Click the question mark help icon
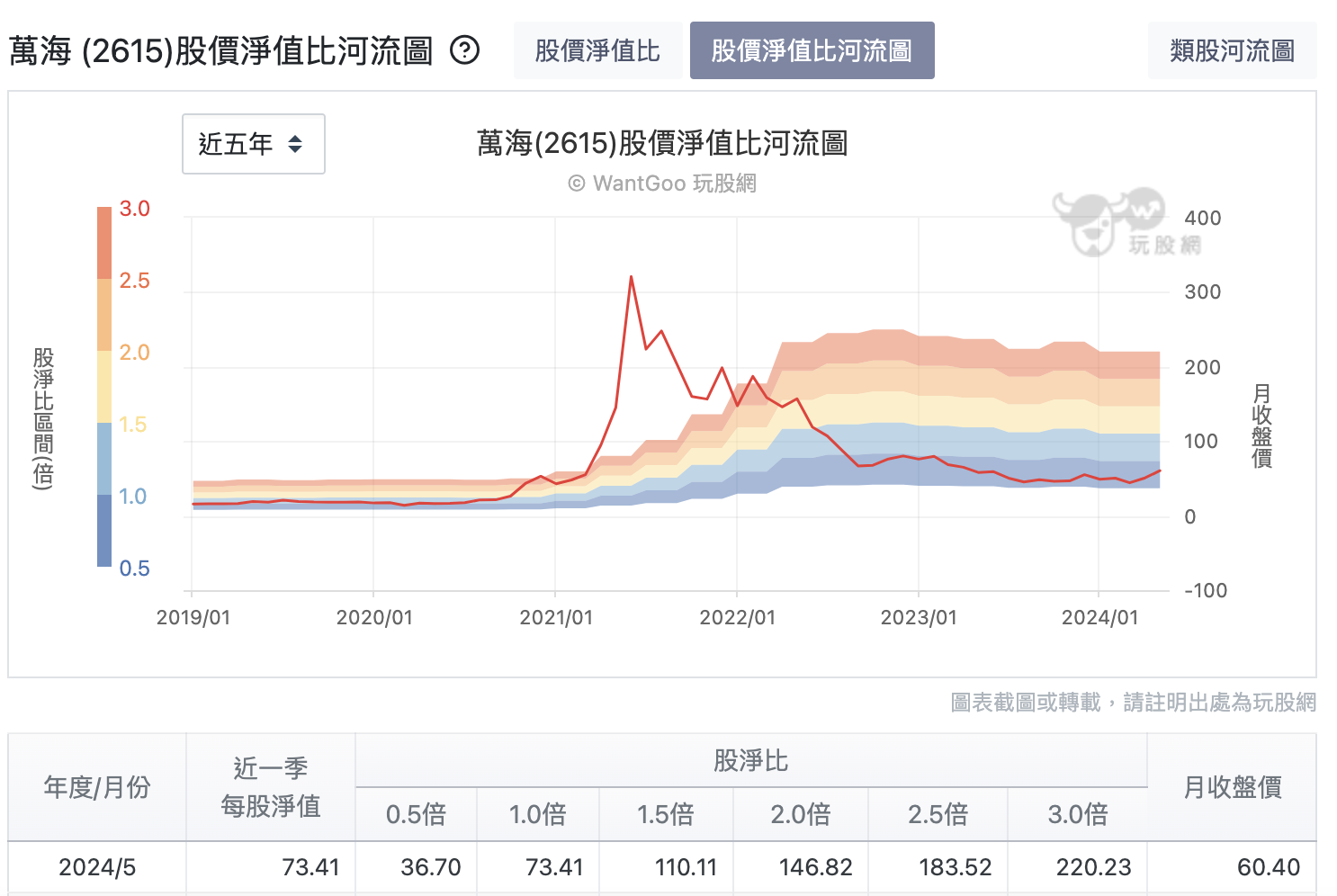The image size is (1337, 896). pyautogui.click(x=465, y=50)
